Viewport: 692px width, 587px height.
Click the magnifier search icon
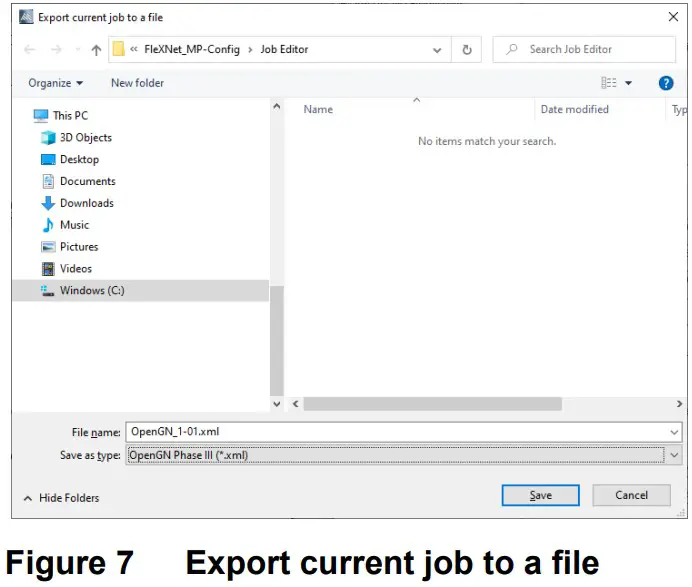click(x=512, y=49)
